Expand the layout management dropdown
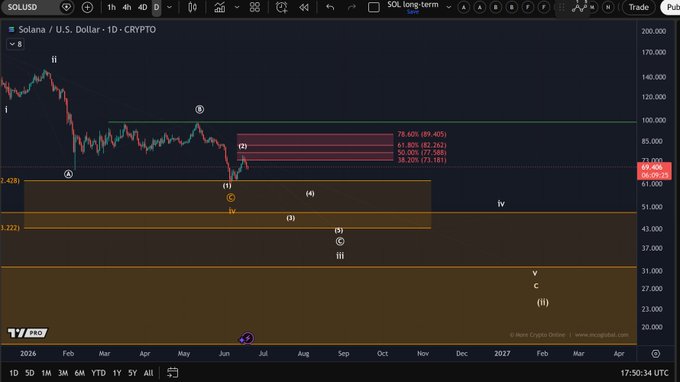This screenshot has height=382, width=680. tap(449, 7)
